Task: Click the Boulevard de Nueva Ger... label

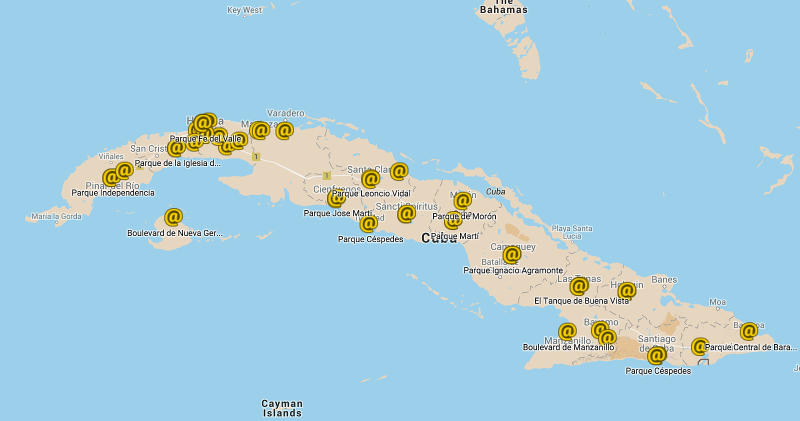Action: coord(174,233)
